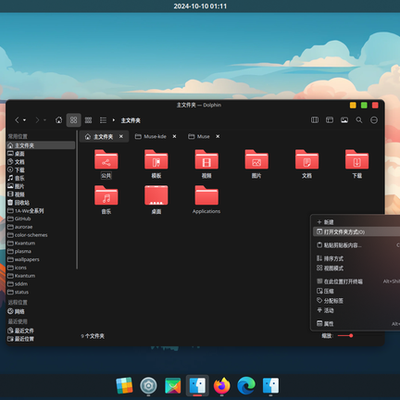
Task: Select the 文档 folder in the file view
Action: 307,164
